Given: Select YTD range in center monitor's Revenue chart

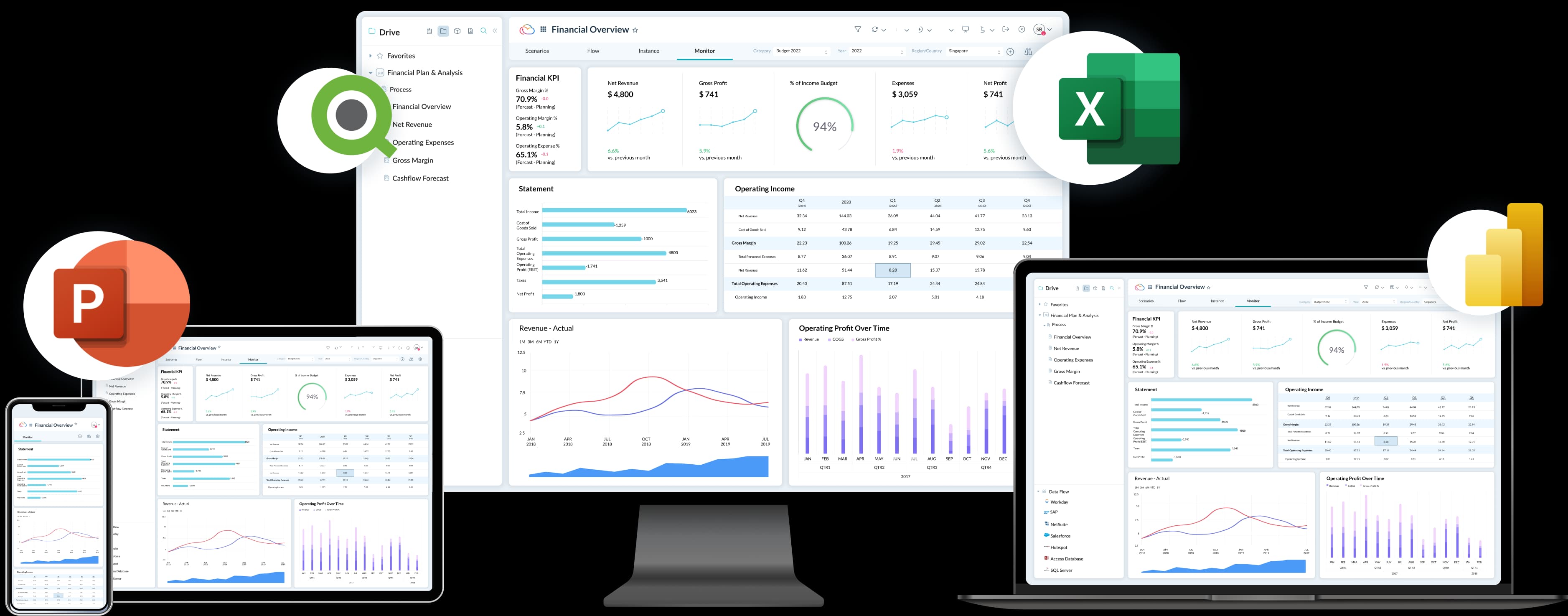Looking at the screenshot, I should click(x=547, y=342).
